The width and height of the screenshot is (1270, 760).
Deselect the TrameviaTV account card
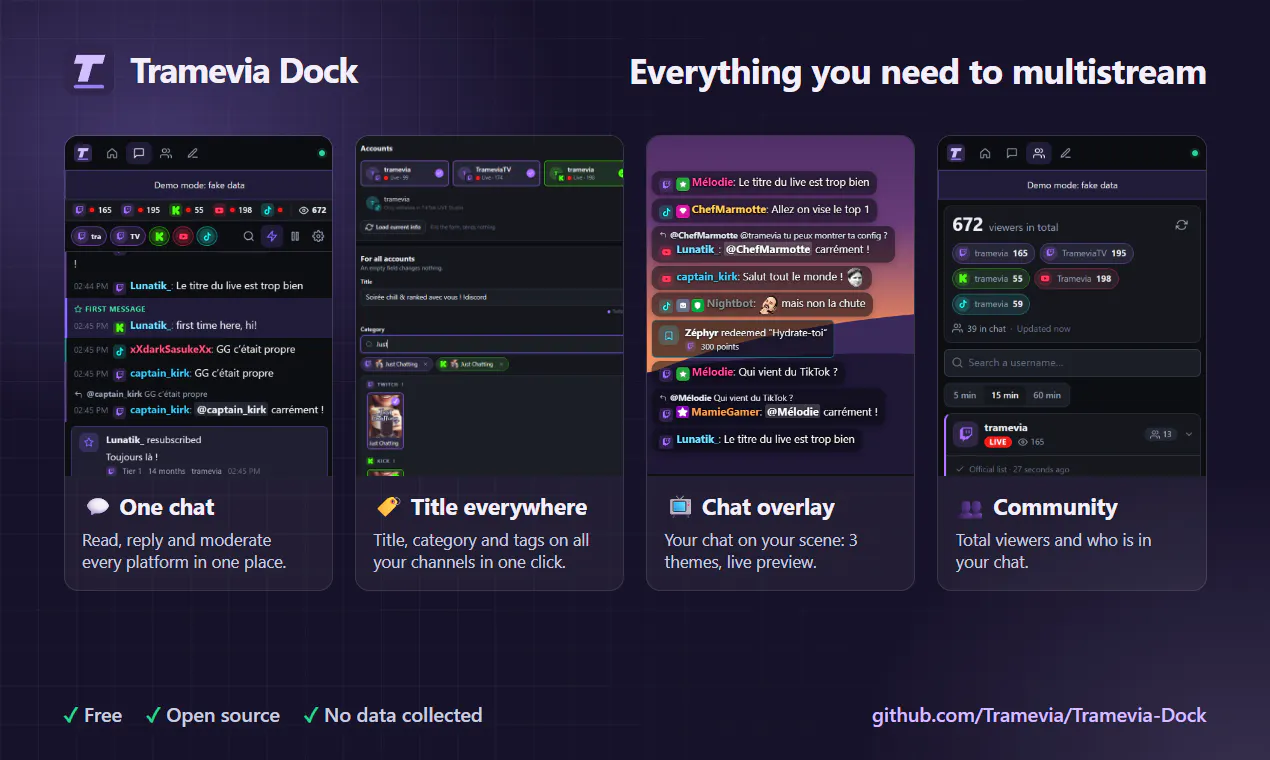click(496, 173)
